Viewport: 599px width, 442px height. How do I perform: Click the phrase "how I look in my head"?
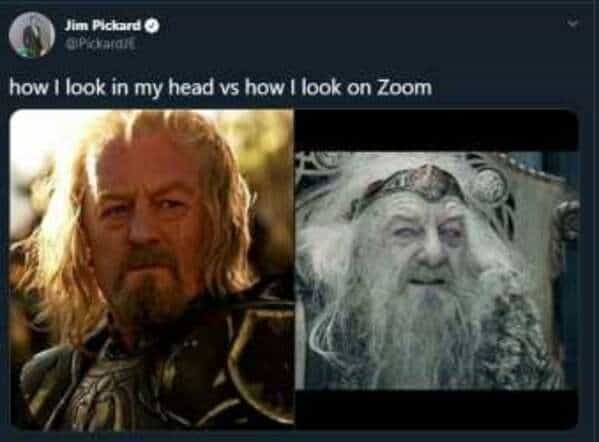click(111, 88)
